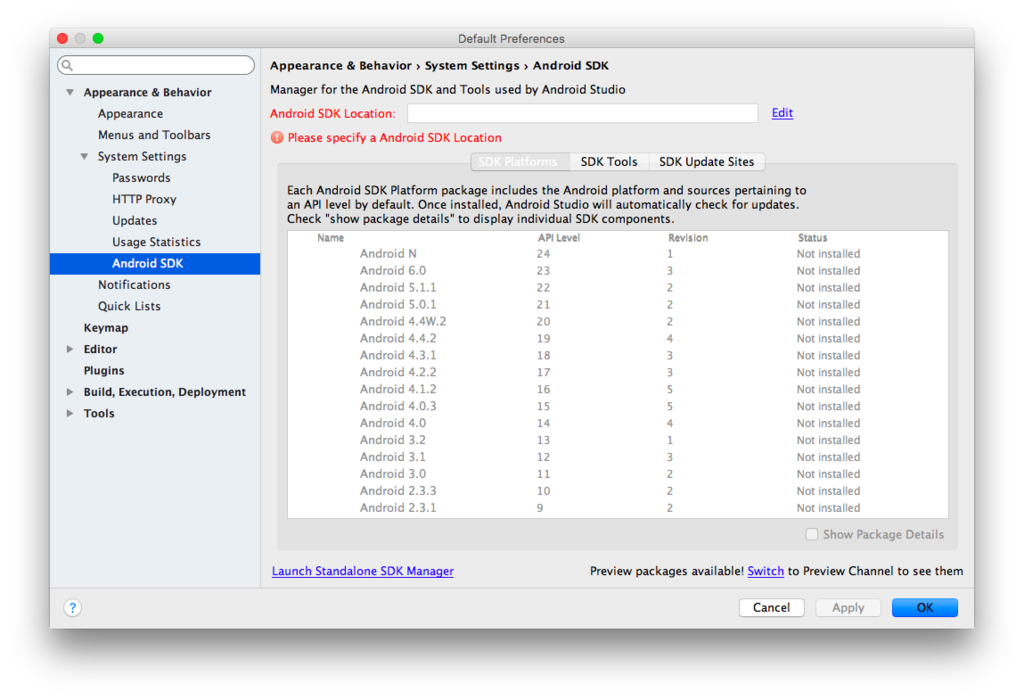Click the help question mark icon
The image size is (1024, 700).
[x=72, y=608]
